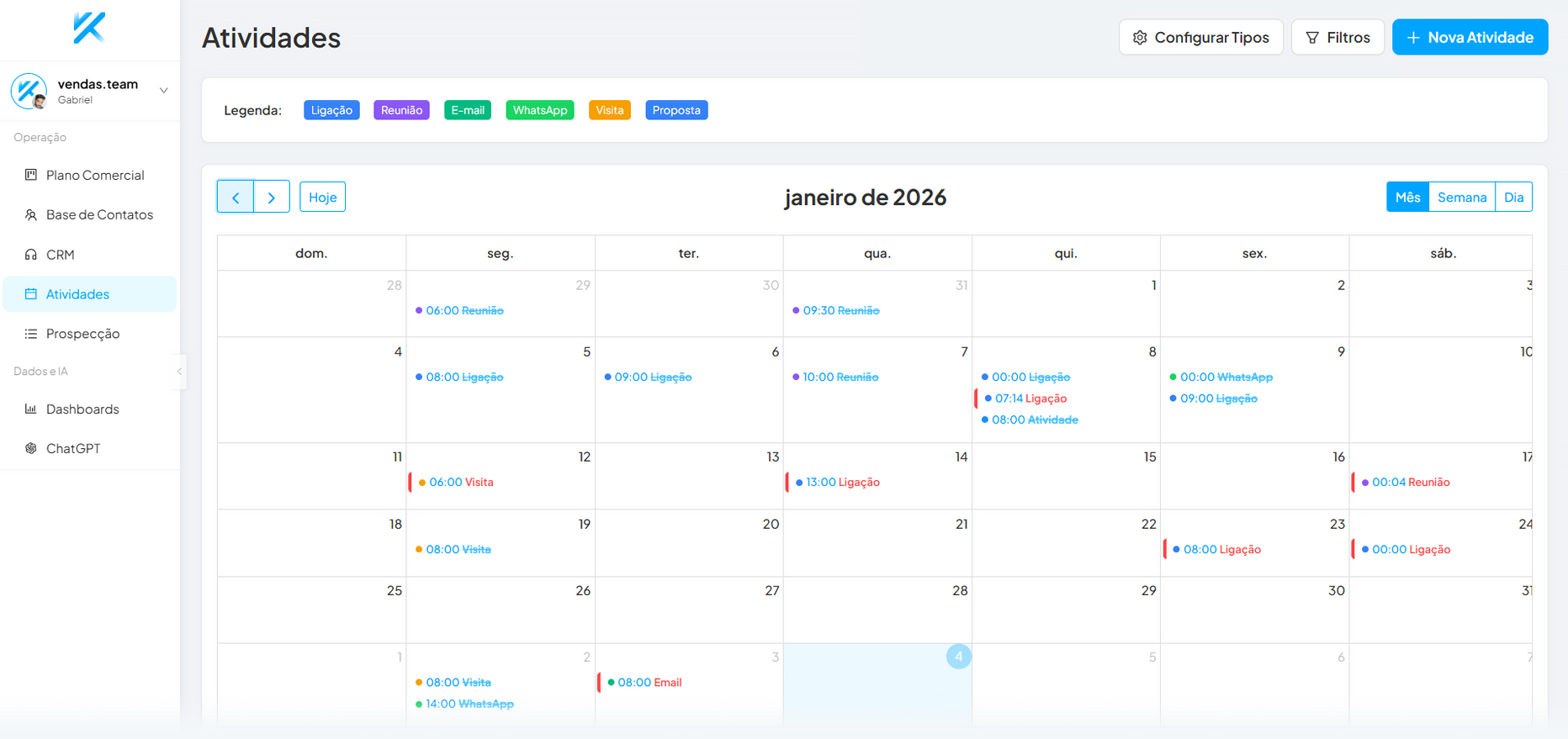Click the Base de Contatos icon

coord(31,215)
